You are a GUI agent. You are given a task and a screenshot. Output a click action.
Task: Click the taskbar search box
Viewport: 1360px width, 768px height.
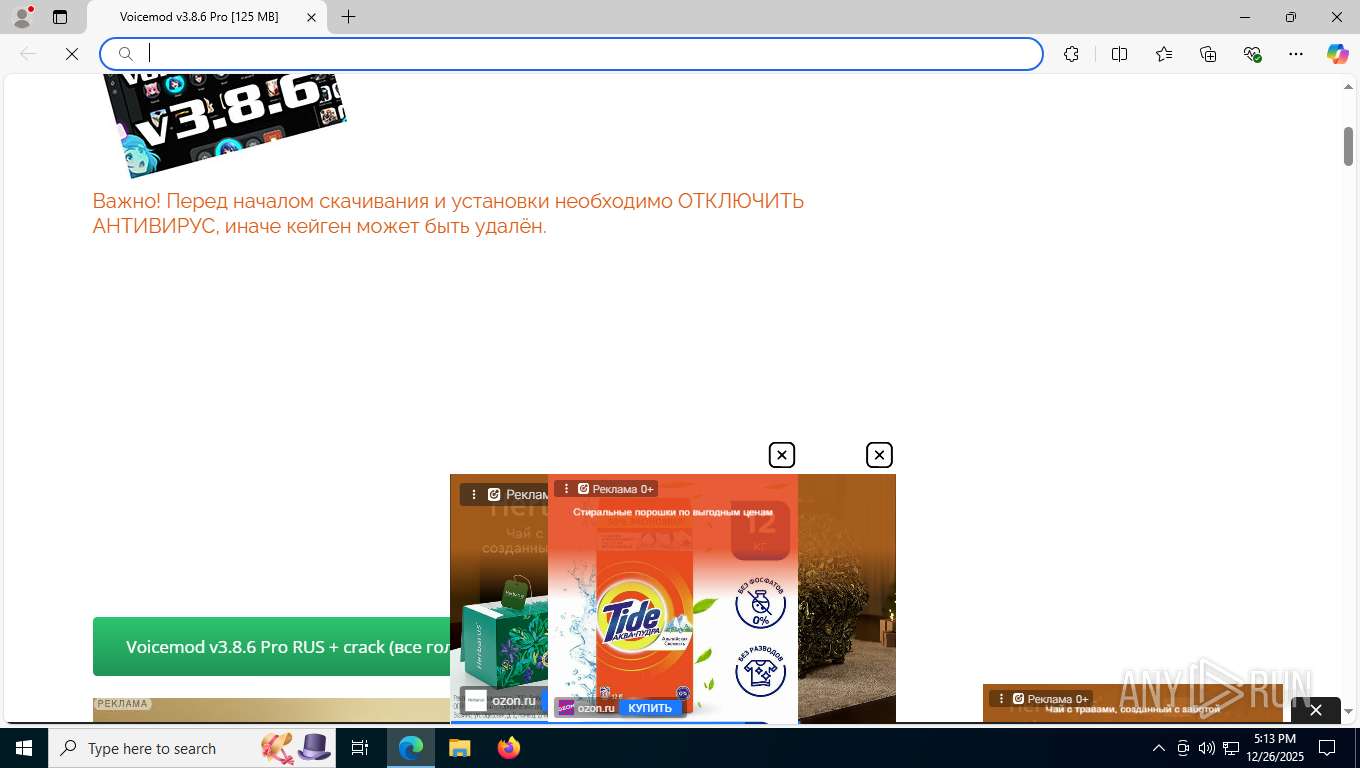(193, 748)
